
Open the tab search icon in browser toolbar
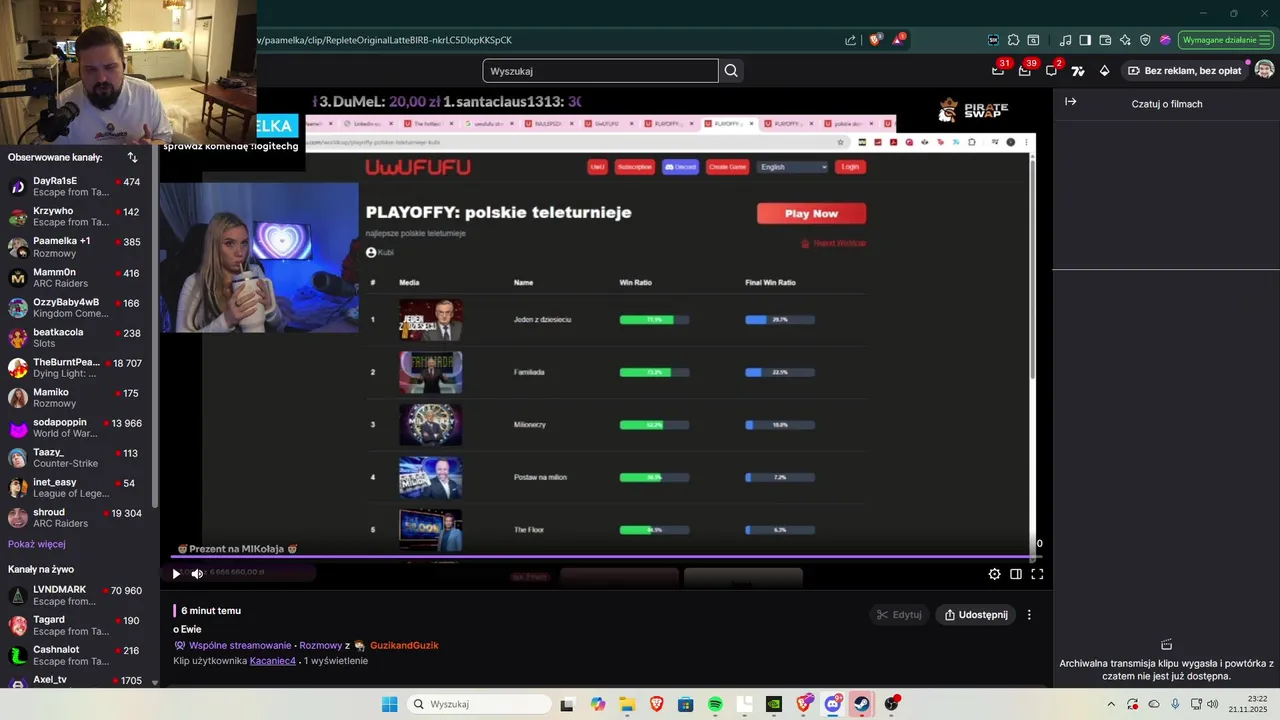1033,40
